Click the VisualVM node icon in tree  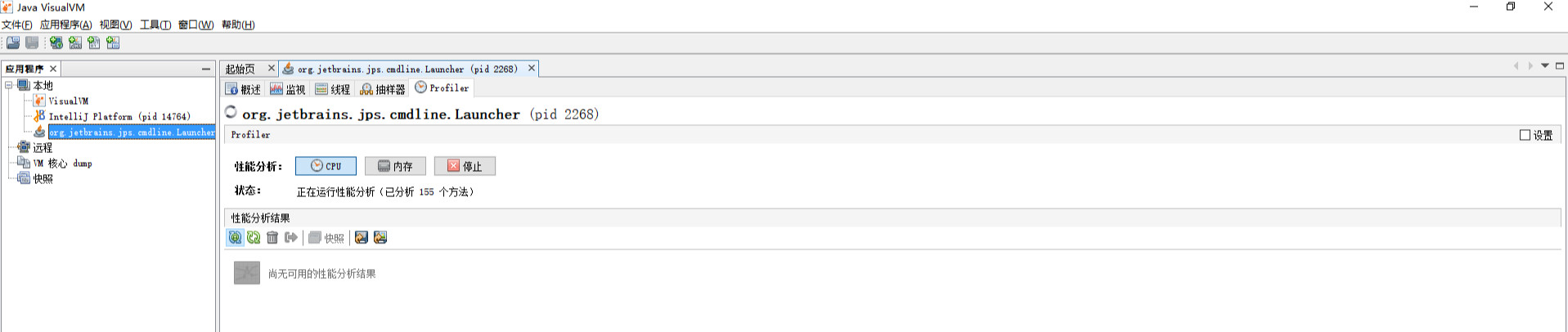click(x=39, y=101)
